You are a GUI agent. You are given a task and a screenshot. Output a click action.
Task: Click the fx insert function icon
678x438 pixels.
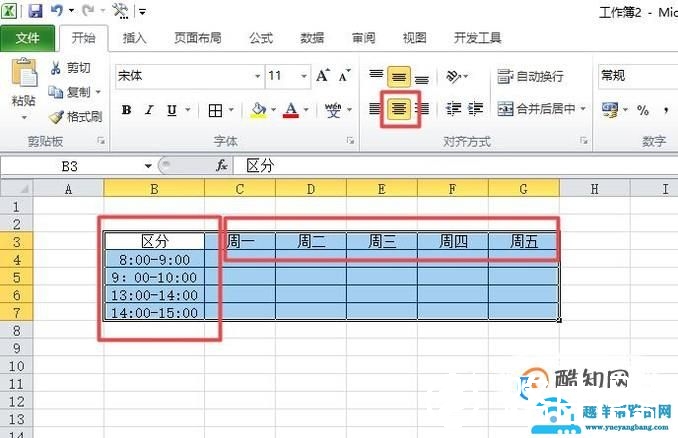222,165
